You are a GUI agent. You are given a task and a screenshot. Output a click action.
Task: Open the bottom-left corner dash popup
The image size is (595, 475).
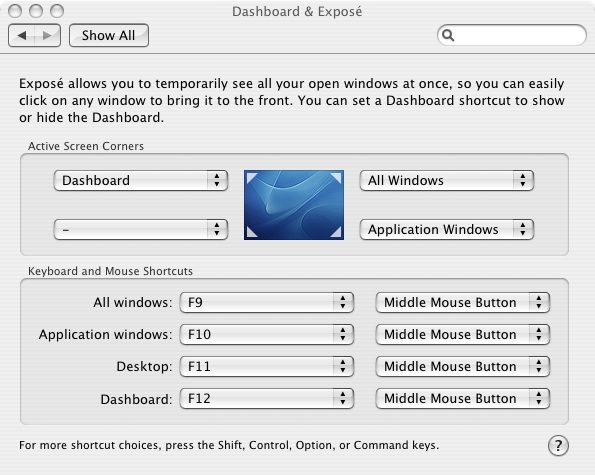pyautogui.click(x=141, y=230)
